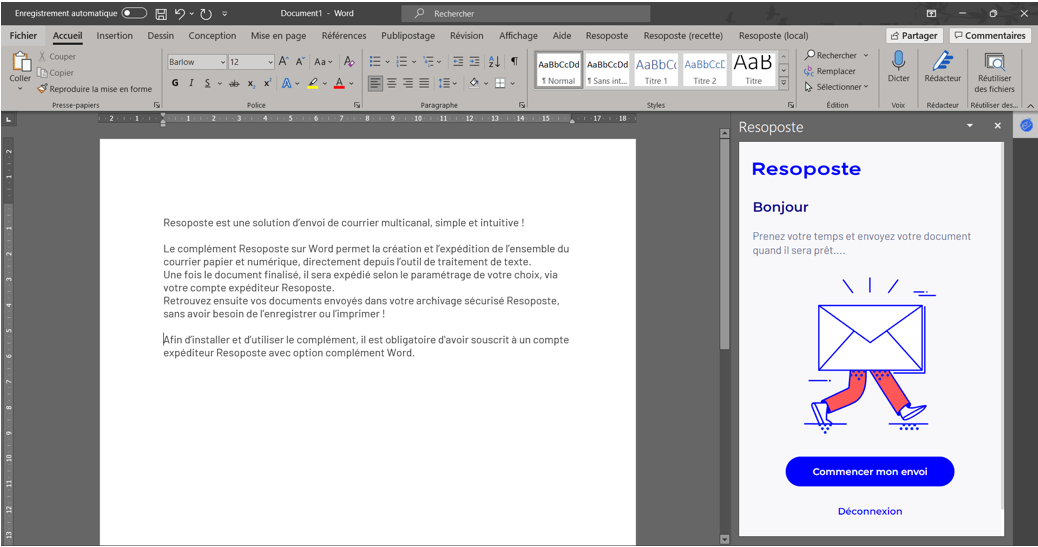Click the Commentaires button
This screenshot has height=547, width=1038.
click(990, 36)
